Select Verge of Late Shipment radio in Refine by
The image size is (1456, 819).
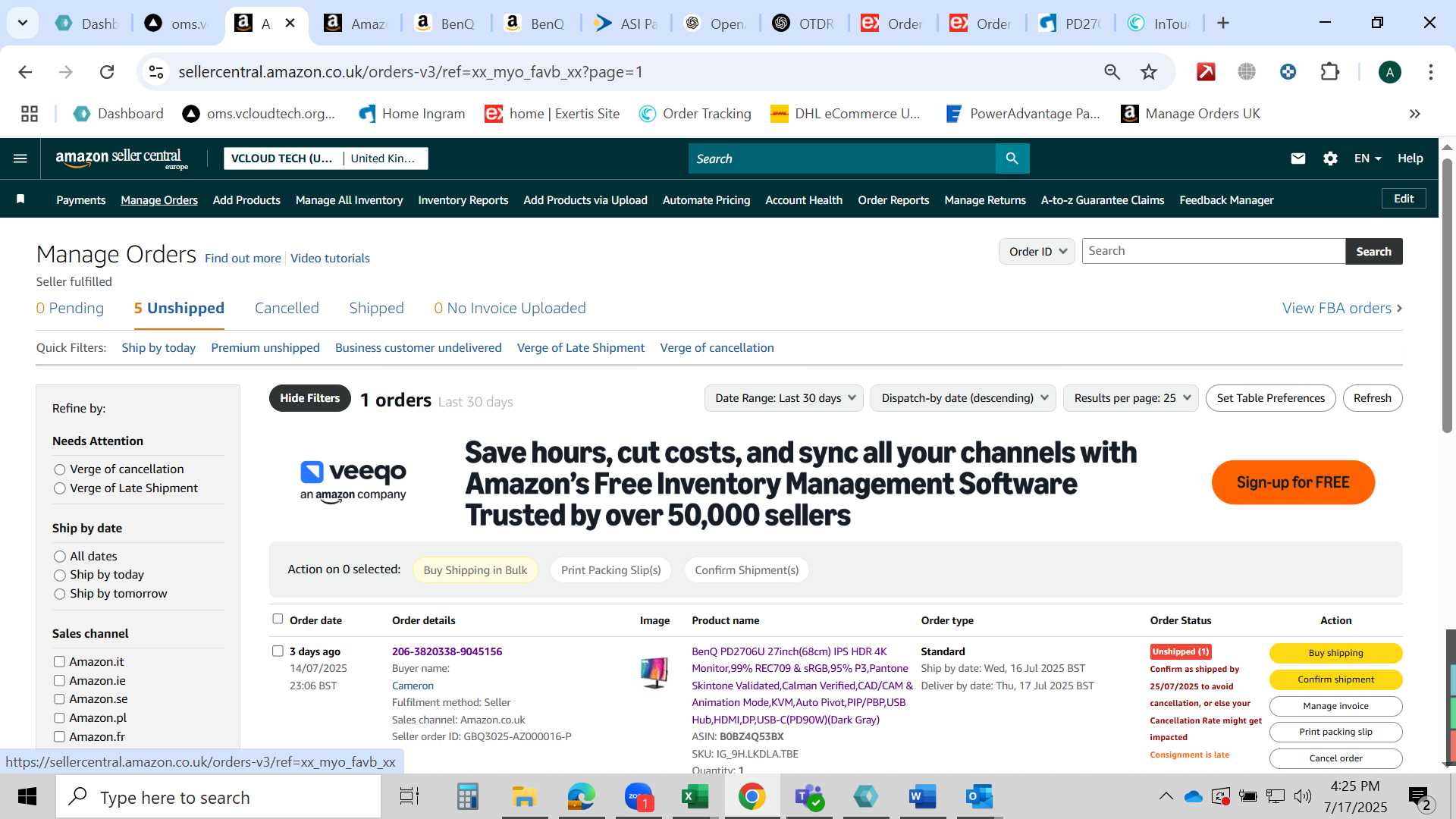point(60,489)
